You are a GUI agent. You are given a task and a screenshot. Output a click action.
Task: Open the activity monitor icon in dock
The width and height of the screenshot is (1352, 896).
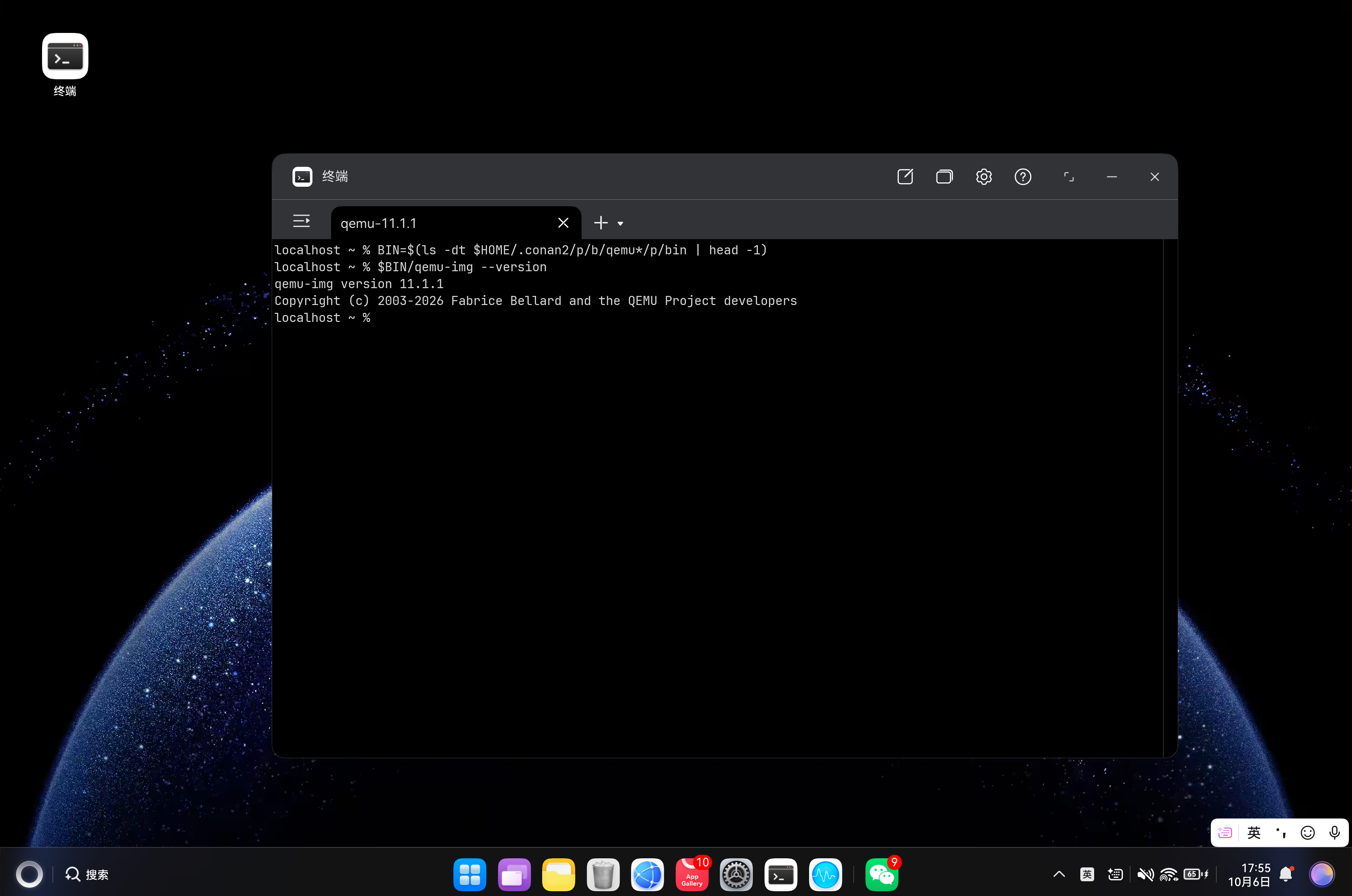point(825,874)
